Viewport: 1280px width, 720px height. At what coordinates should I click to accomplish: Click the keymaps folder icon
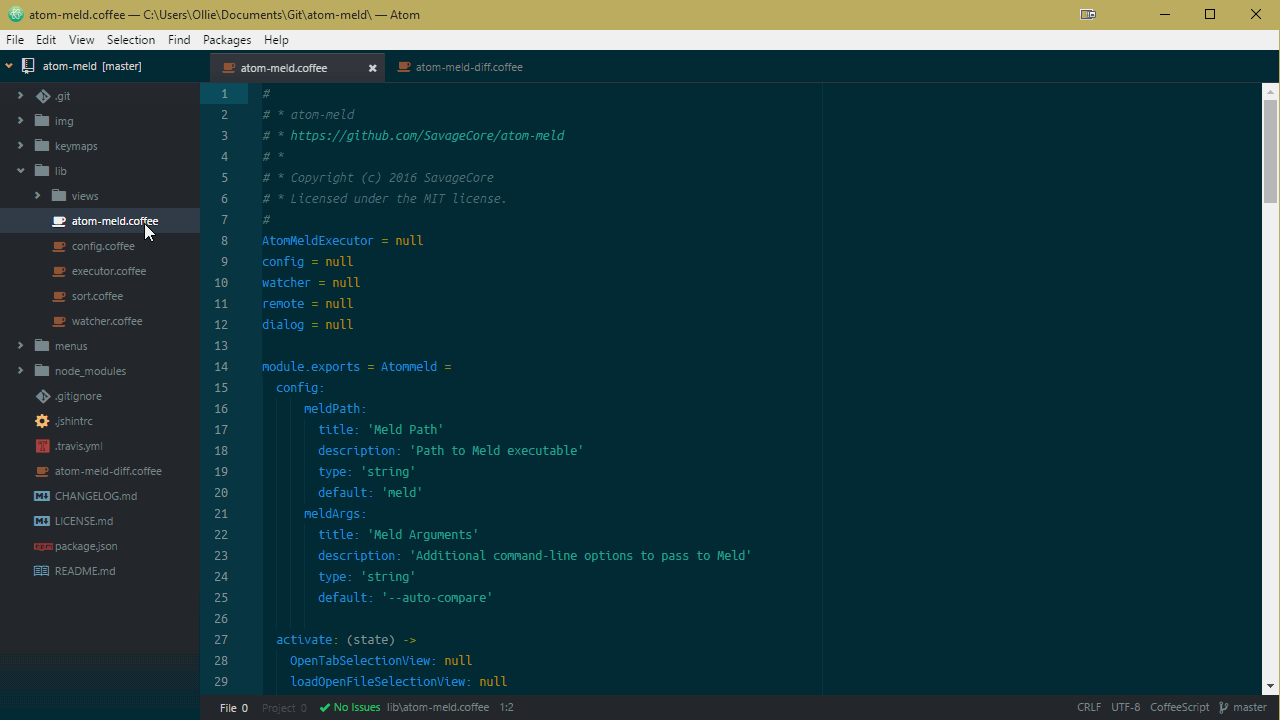42,146
